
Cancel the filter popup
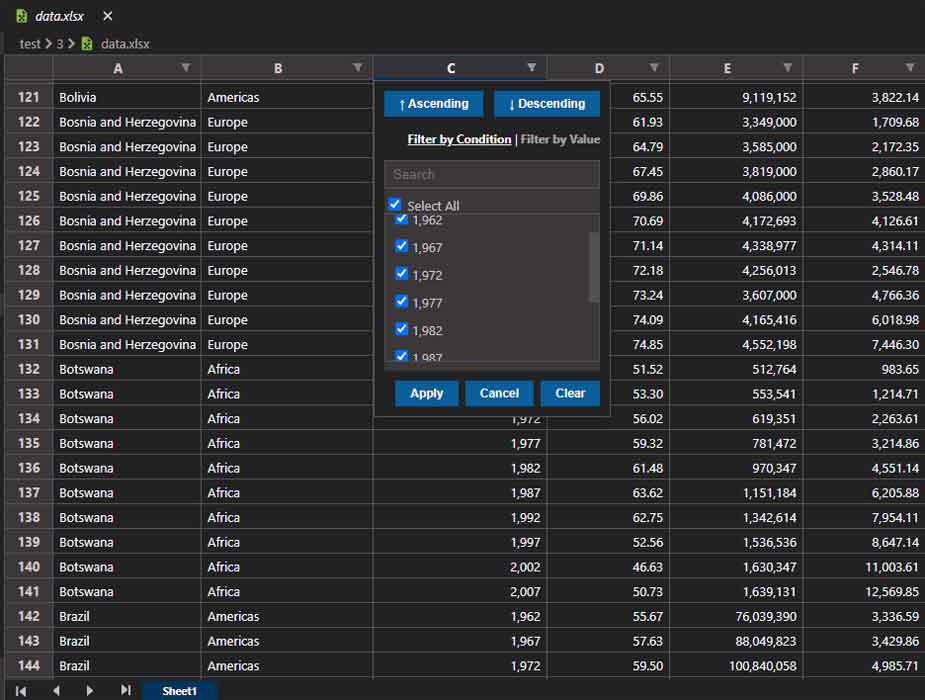tap(499, 393)
